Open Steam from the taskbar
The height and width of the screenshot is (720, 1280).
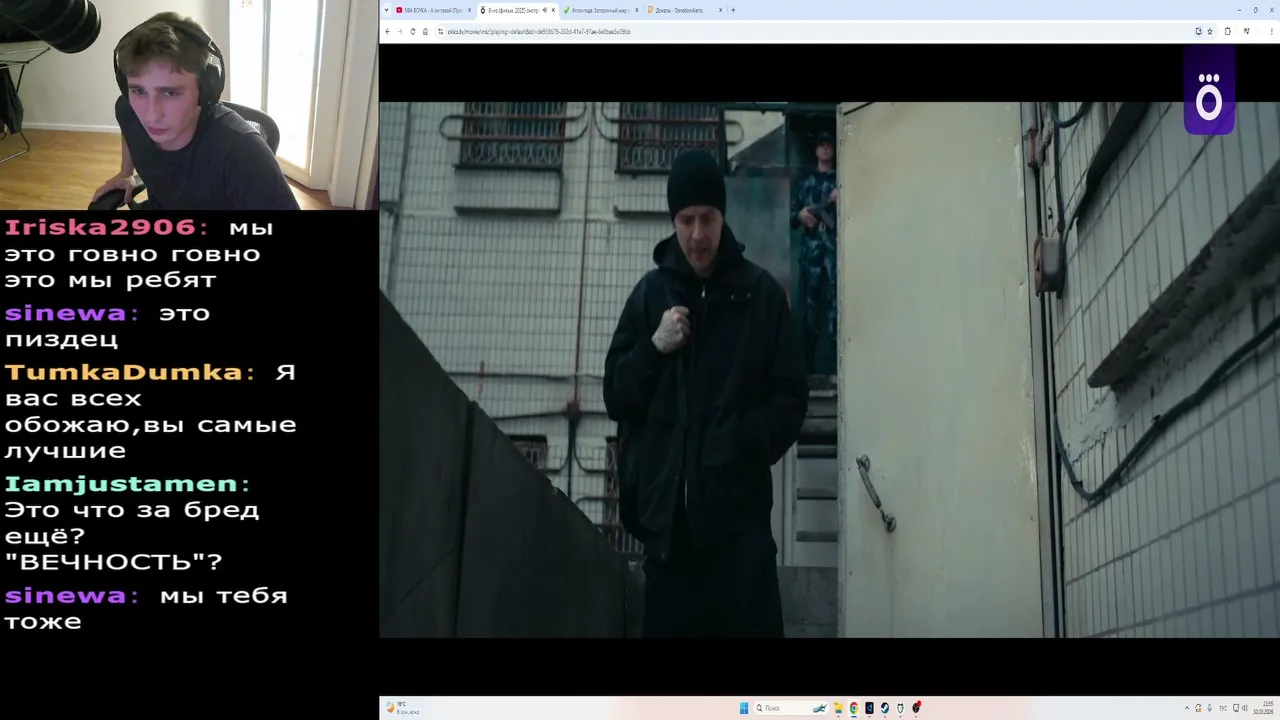pos(884,708)
